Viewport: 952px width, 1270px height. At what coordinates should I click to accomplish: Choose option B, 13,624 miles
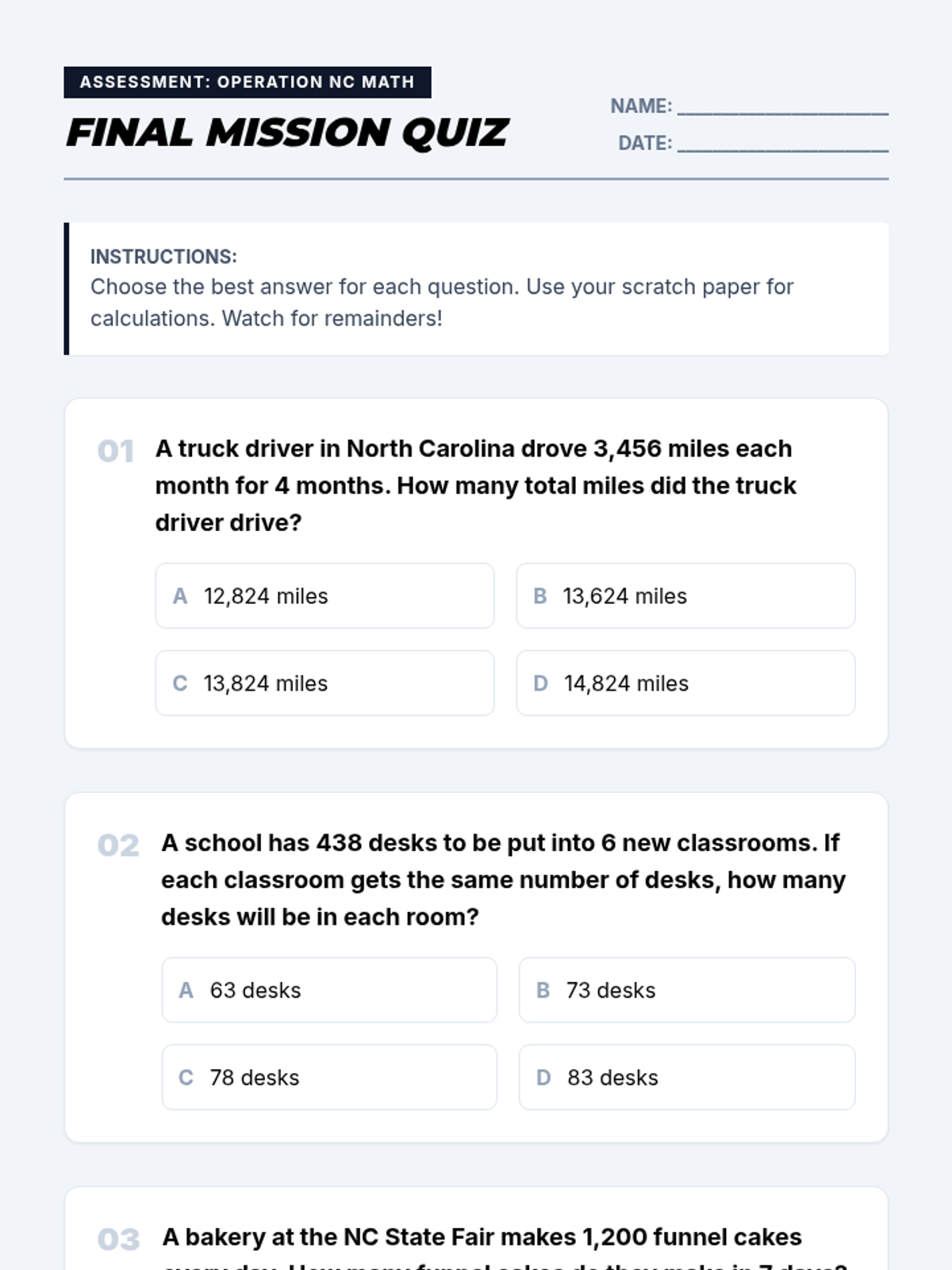685,596
